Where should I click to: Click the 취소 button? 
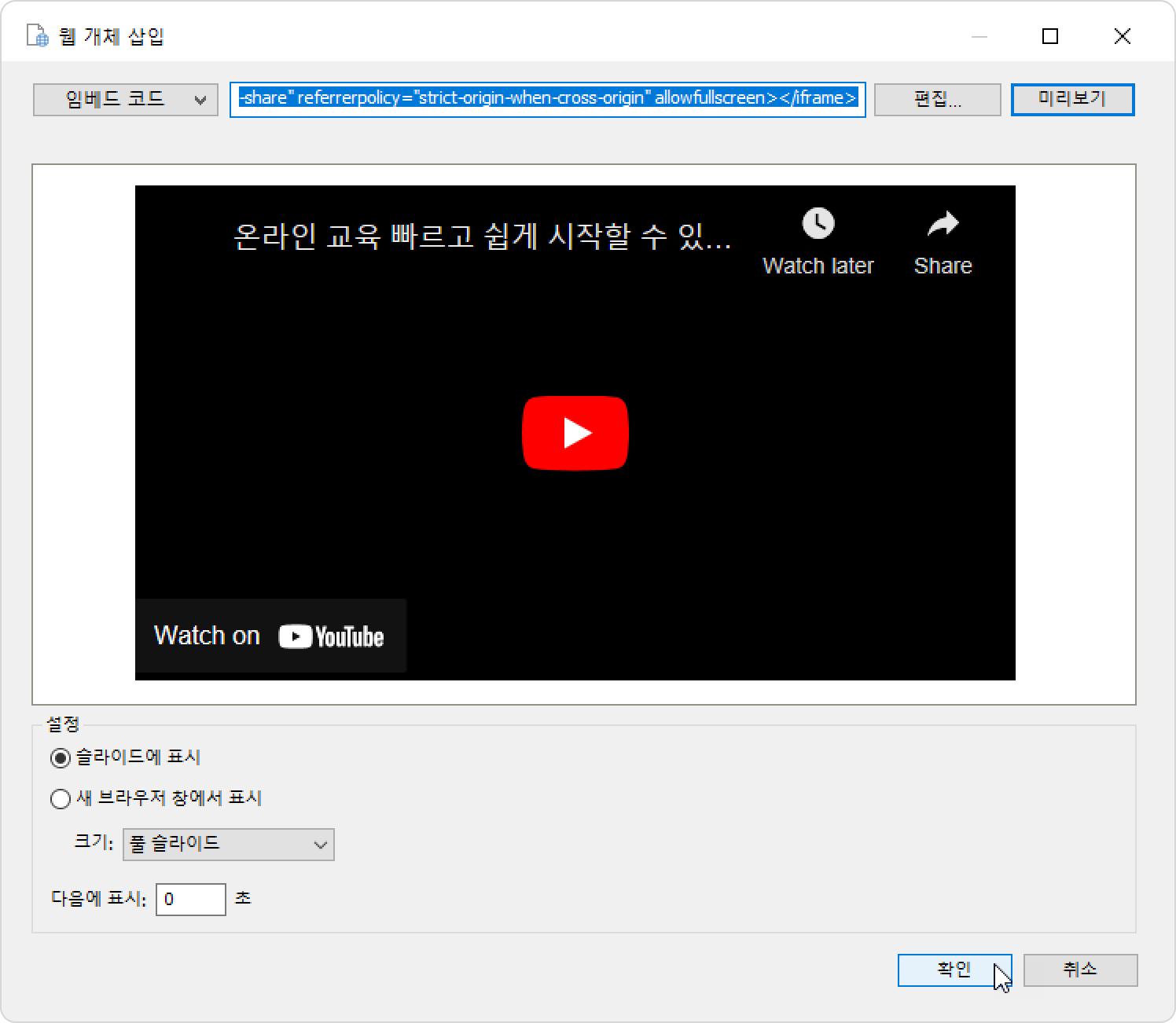(x=1080, y=970)
